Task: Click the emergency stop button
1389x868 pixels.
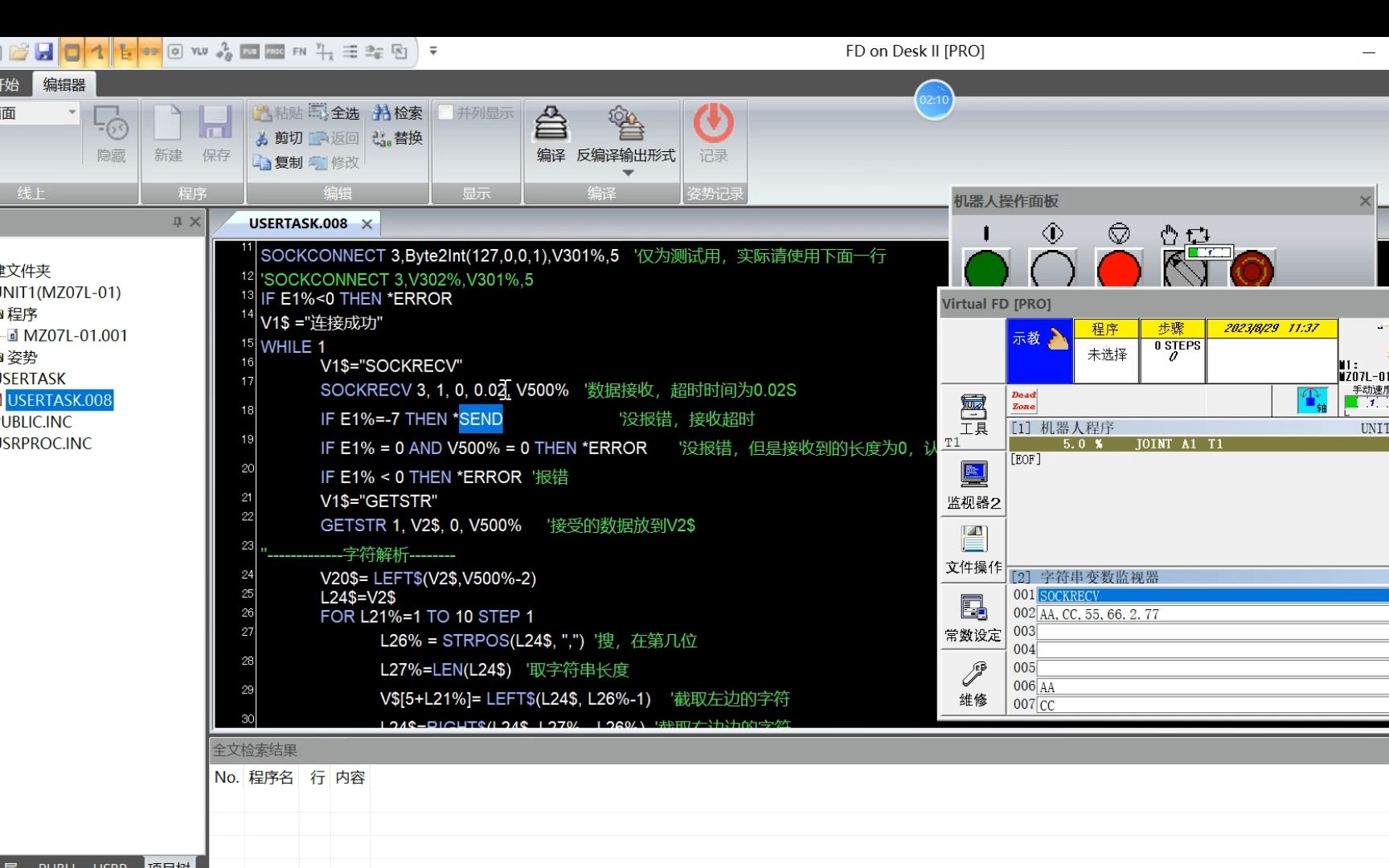Action: click(1252, 268)
